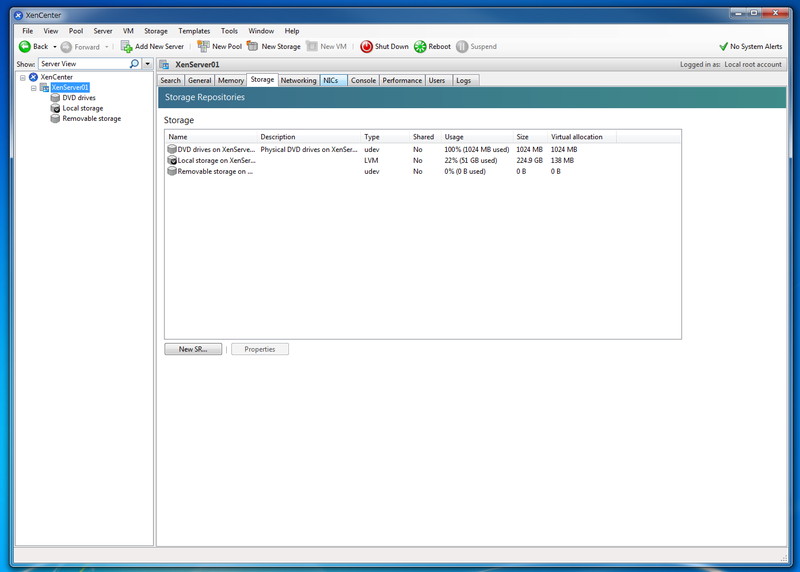Sort by the Size column header
This screenshot has width=800, height=572.
click(530, 137)
